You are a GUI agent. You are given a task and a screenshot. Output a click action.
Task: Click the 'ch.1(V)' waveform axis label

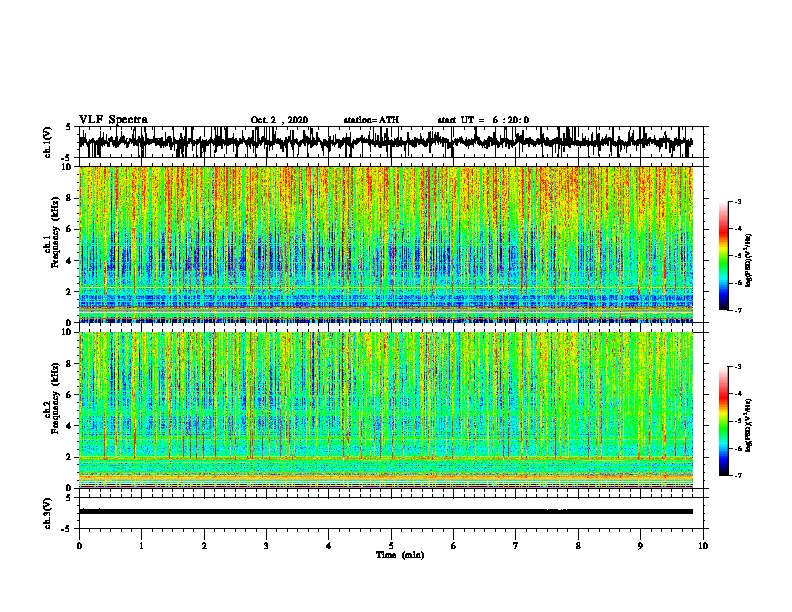tap(48, 142)
